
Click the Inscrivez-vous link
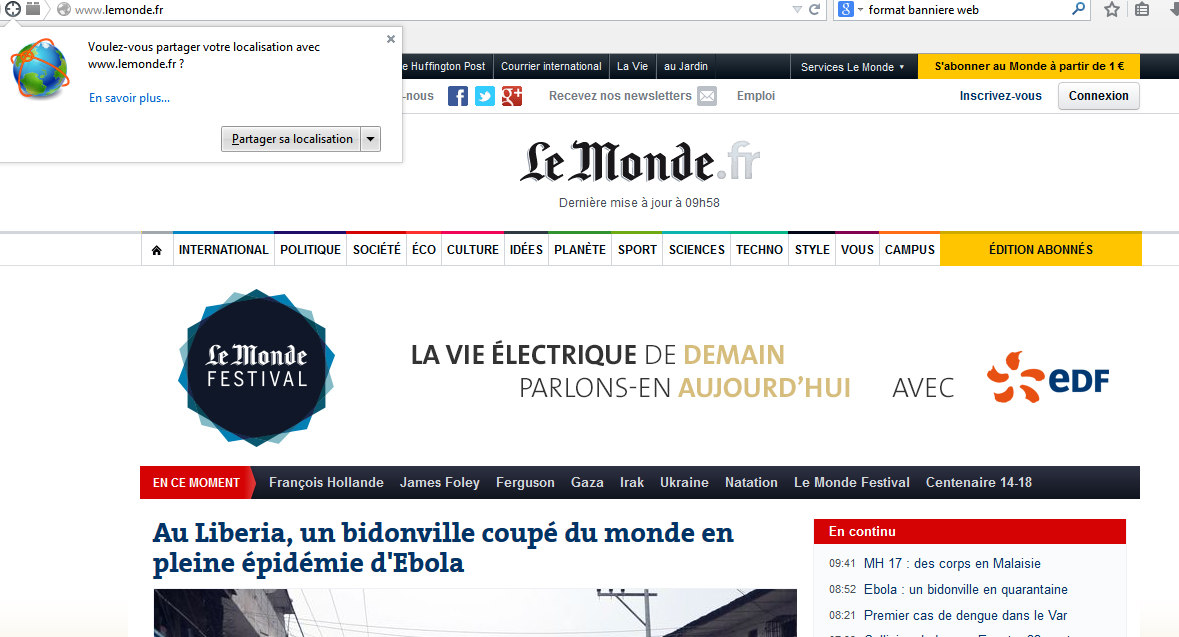coord(1000,96)
